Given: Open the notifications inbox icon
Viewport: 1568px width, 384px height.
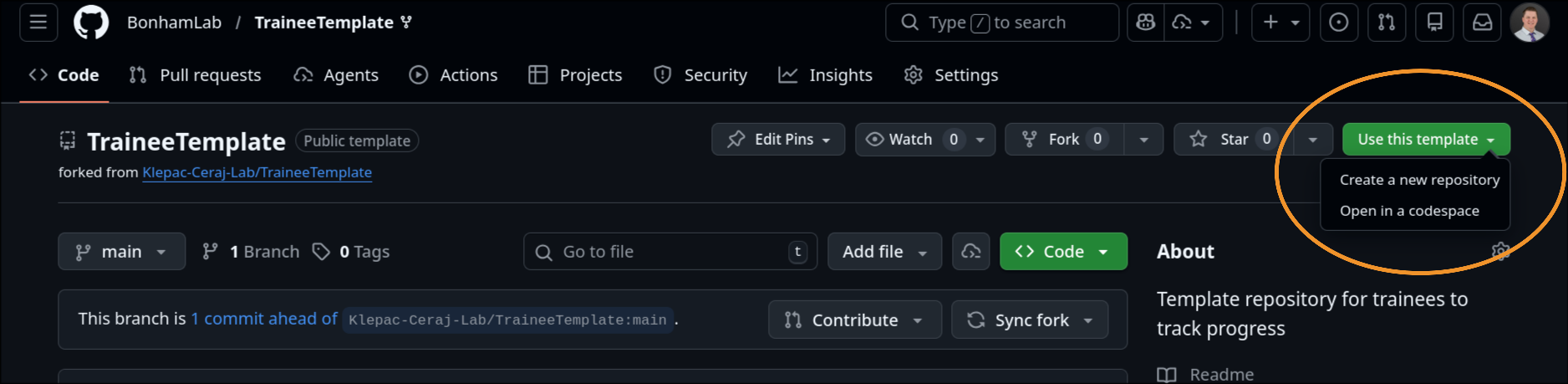Looking at the screenshot, I should pos(1482,23).
